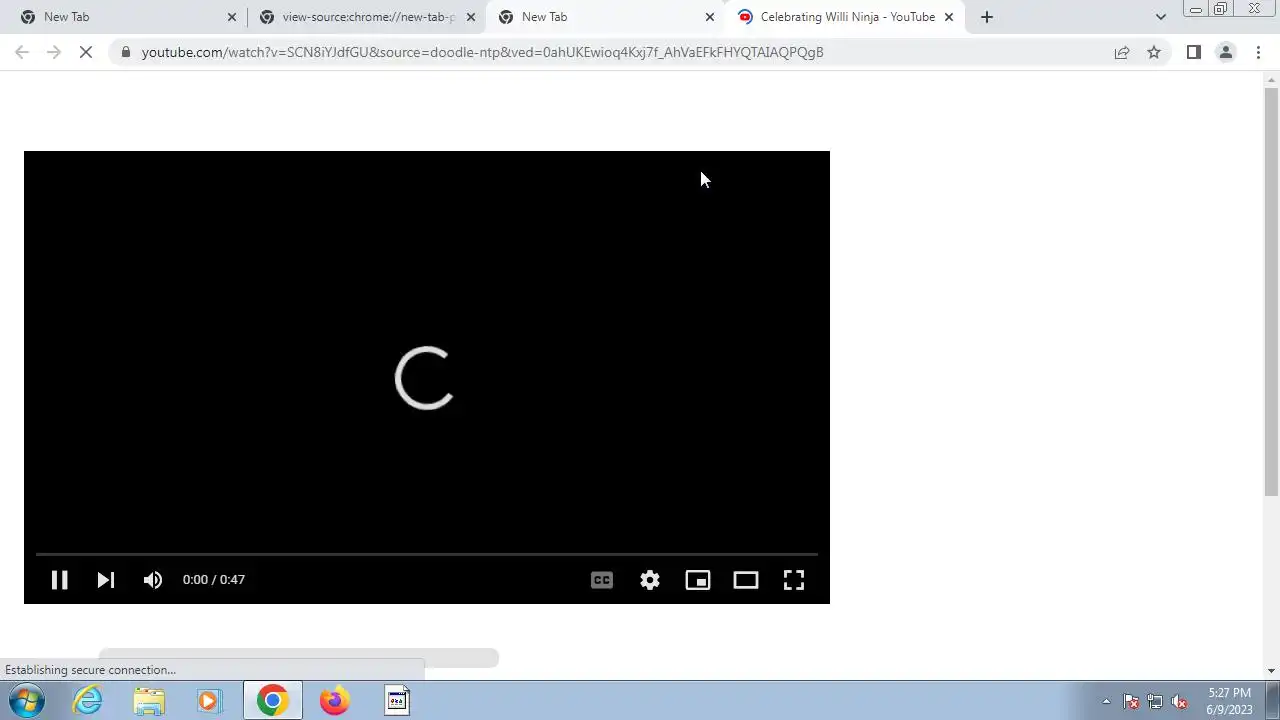Open Action Center flag icon
Viewport: 1280px width, 720px height.
click(x=1131, y=701)
